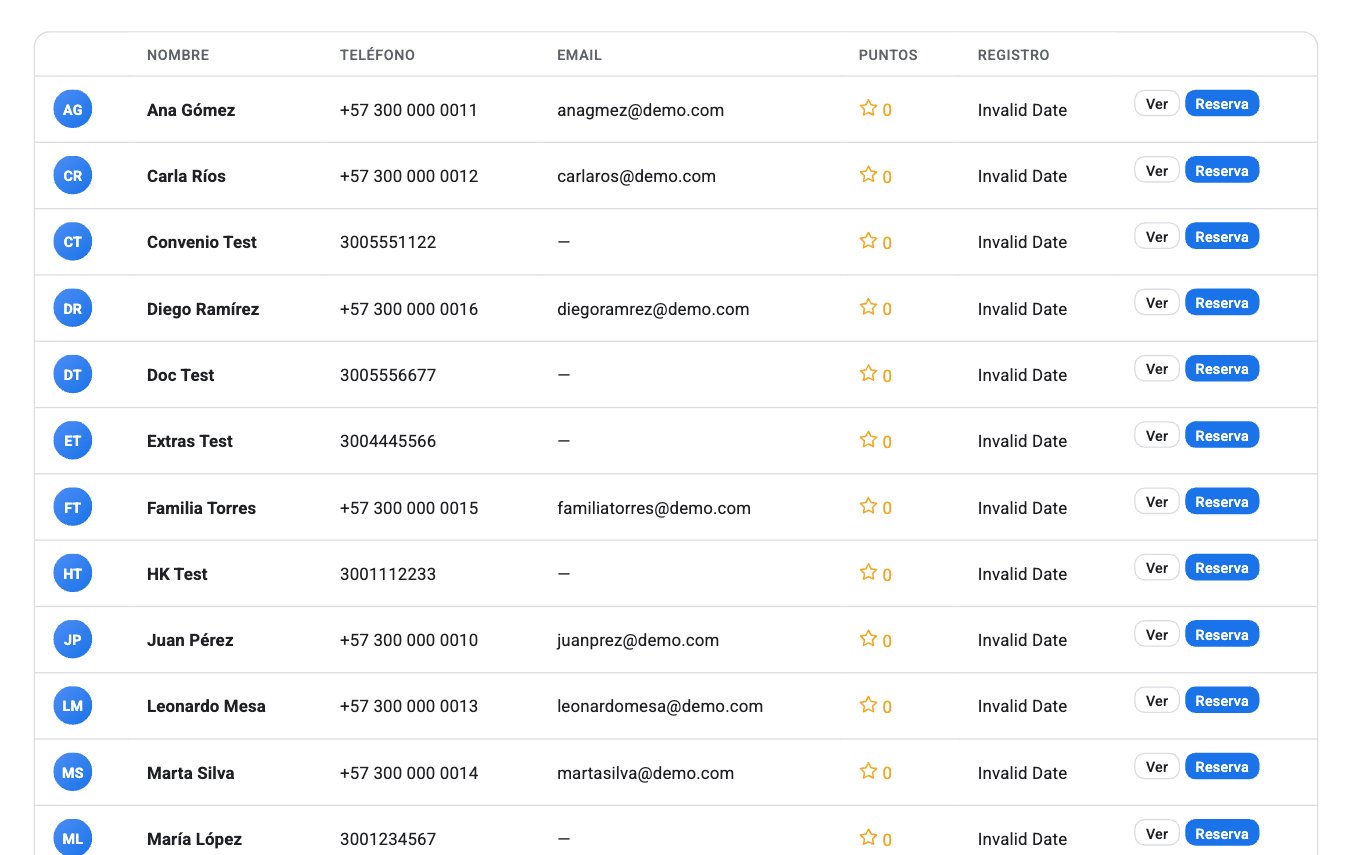Click the EMAIL column header
Viewport: 1352px width, 855px height.
(x=579, y=55)
